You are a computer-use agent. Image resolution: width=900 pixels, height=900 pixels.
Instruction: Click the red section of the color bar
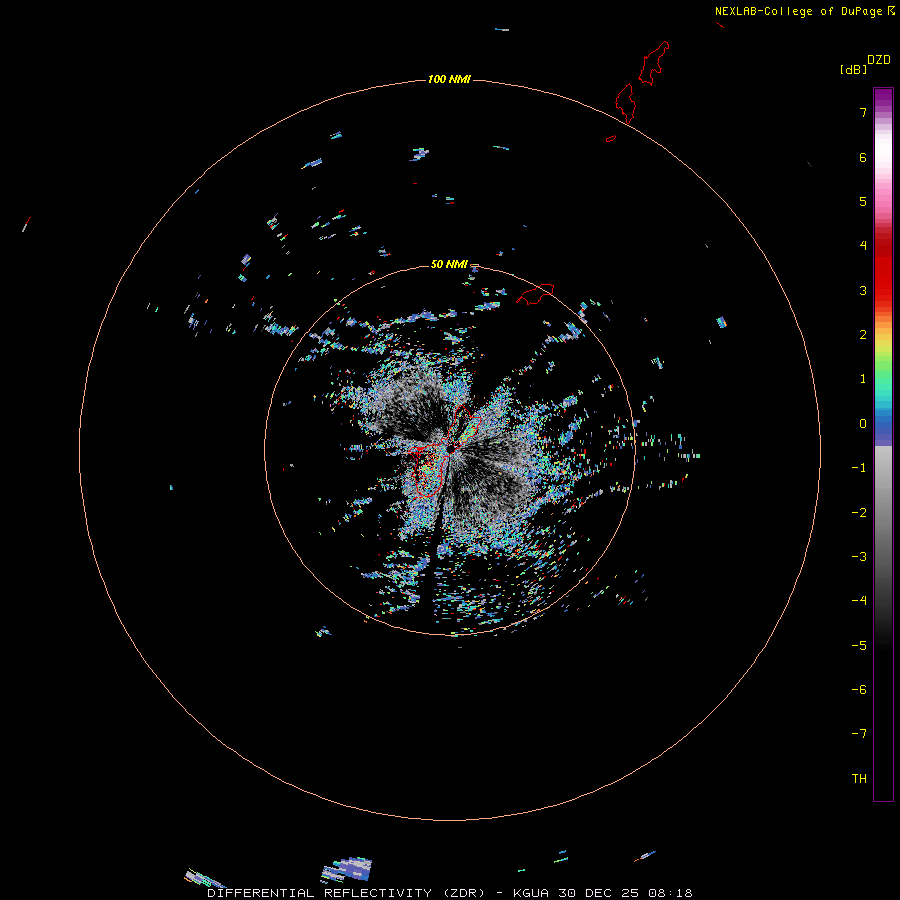pyautogui.click(x=883, y=264)
